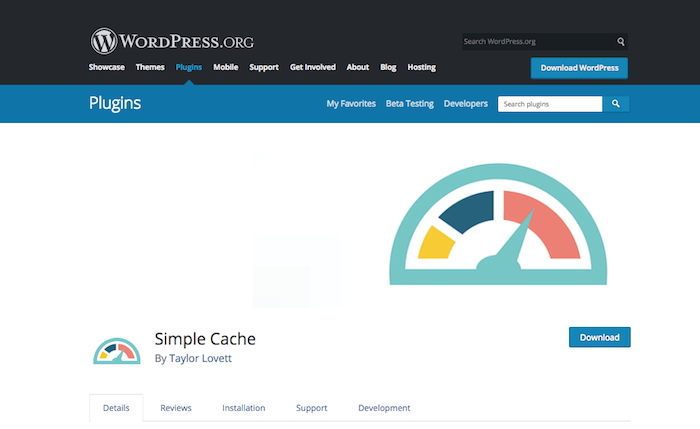
Task: Open the Beta Testing link
Action: (409, 104)
